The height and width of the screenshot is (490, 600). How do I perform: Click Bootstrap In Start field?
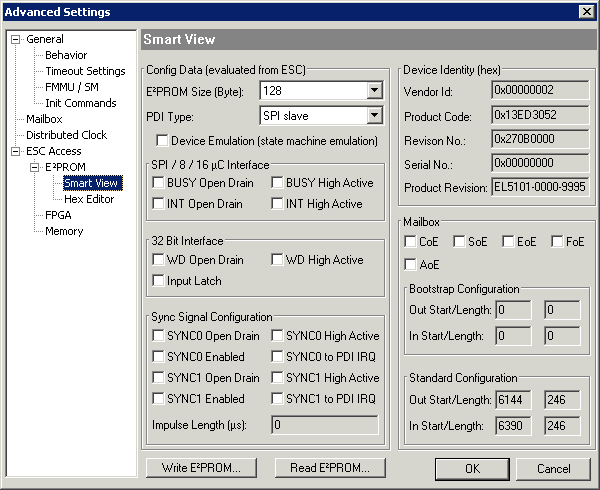point(513,336)
